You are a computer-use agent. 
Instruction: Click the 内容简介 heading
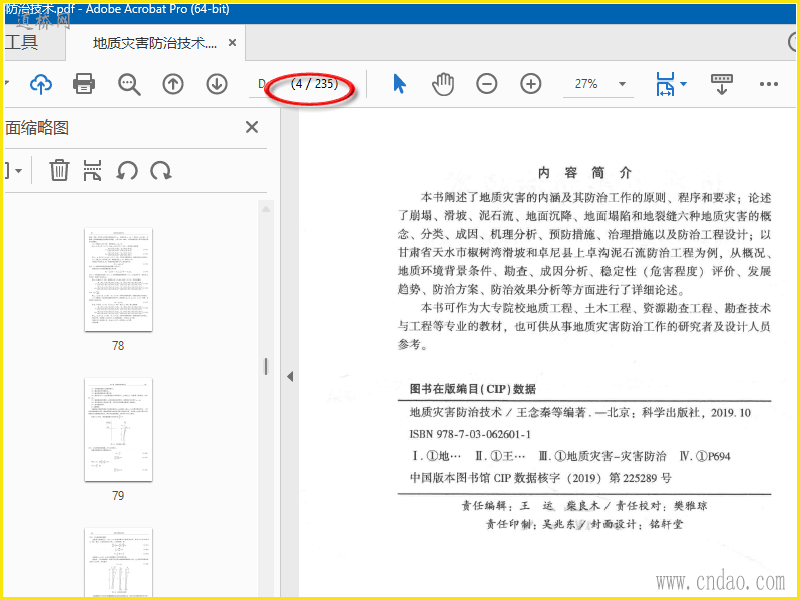pyautogui.click(x=585, y=173)
